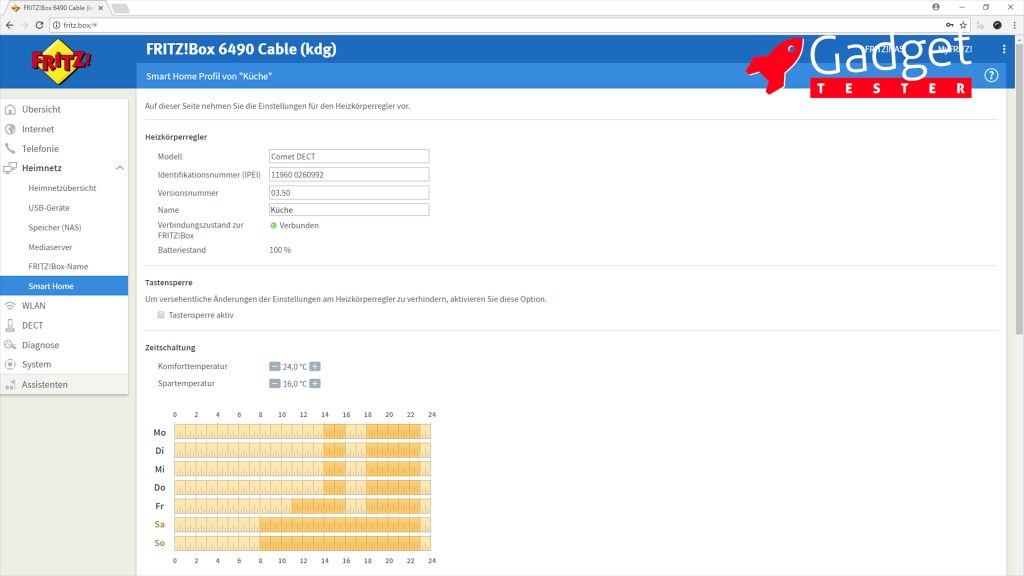Open the Internet sidebar menu

click(x=38, y=129)
